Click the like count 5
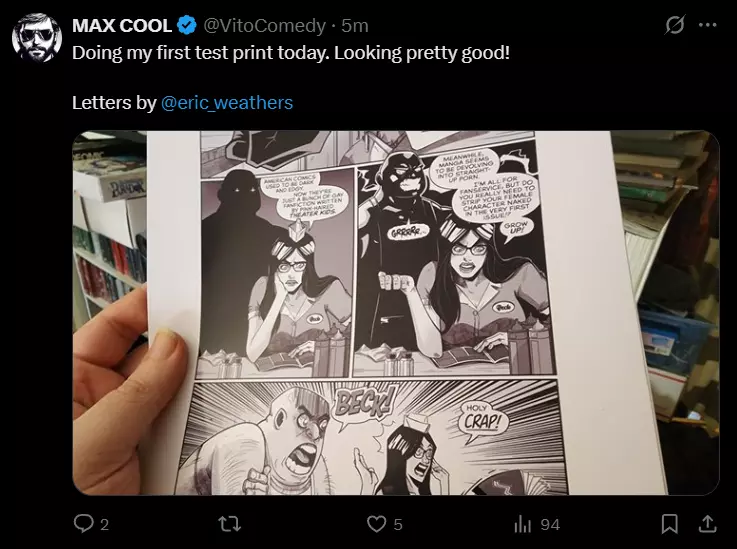This screenshot has height=549, width=737. point(398,525)
